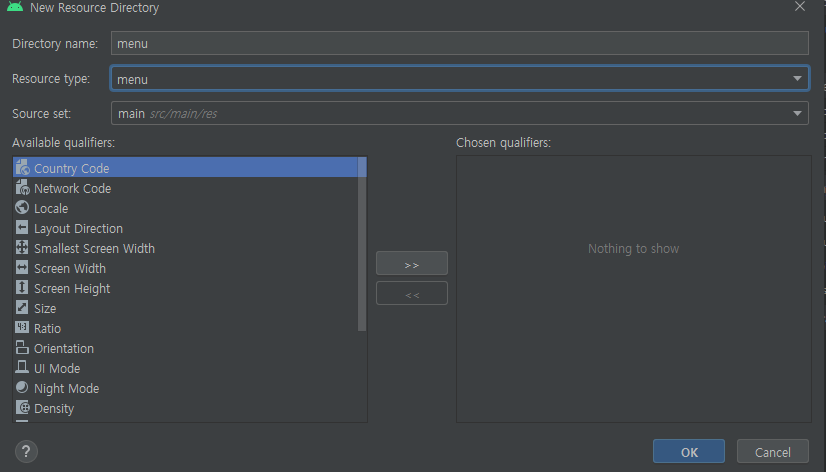Click the Source set combo box field
Image resolution: width=826 pixels, height=472 pixels.
(x=459, y=113)
